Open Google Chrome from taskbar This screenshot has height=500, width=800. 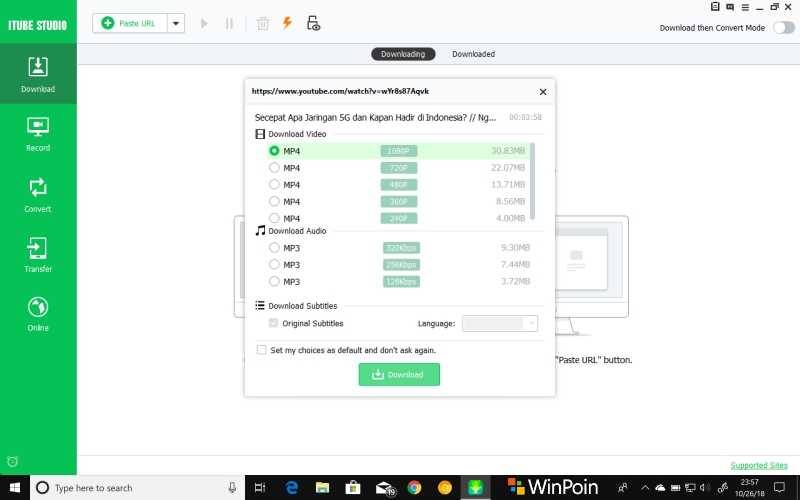point(414,488)
